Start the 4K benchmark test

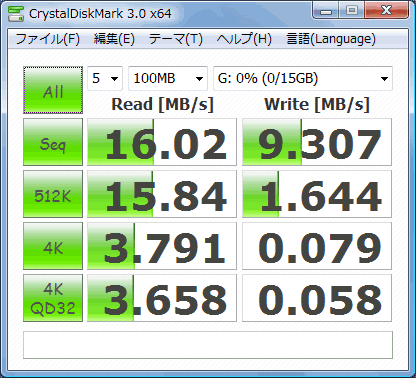(53, 246)
